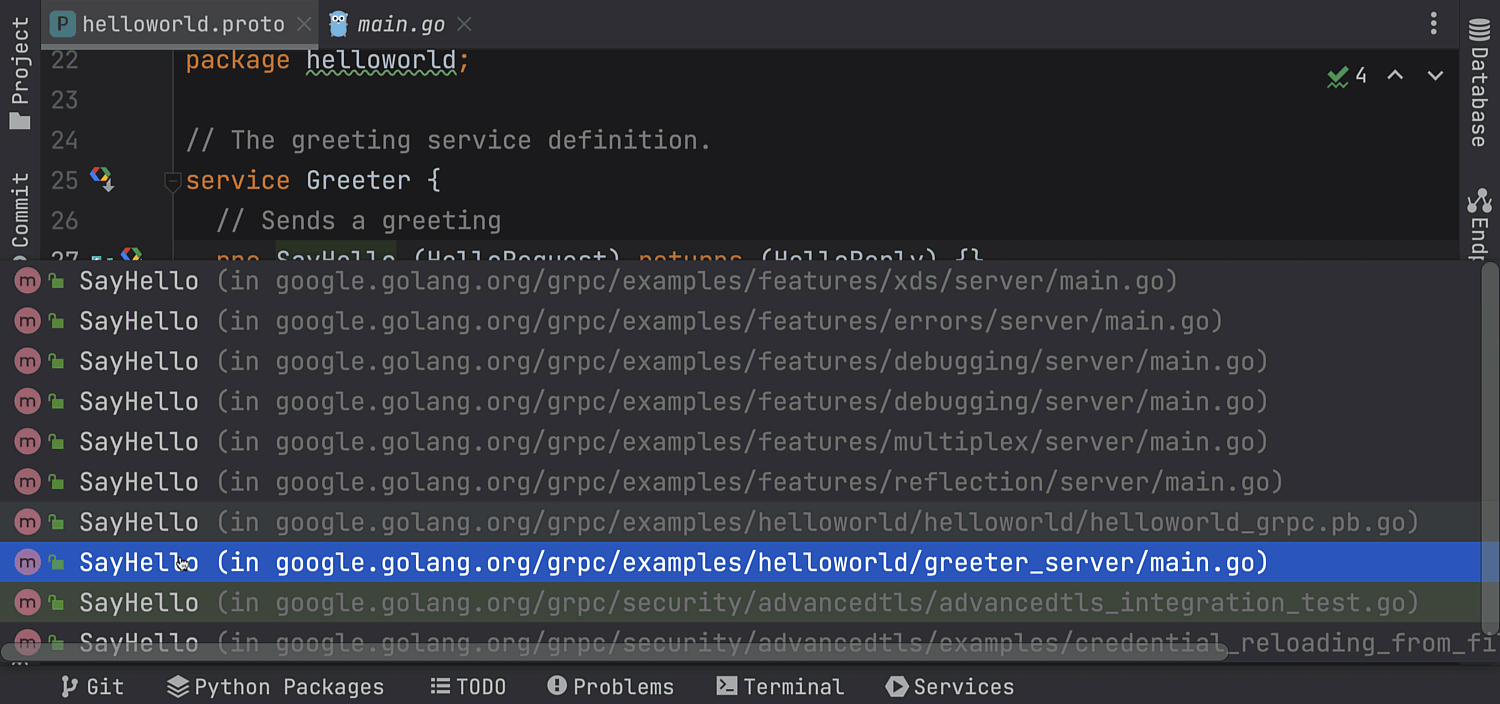The width and height of the screenshot is (1500, 704).
Task: Open the Commit tool window
Action: coord(20,210)
